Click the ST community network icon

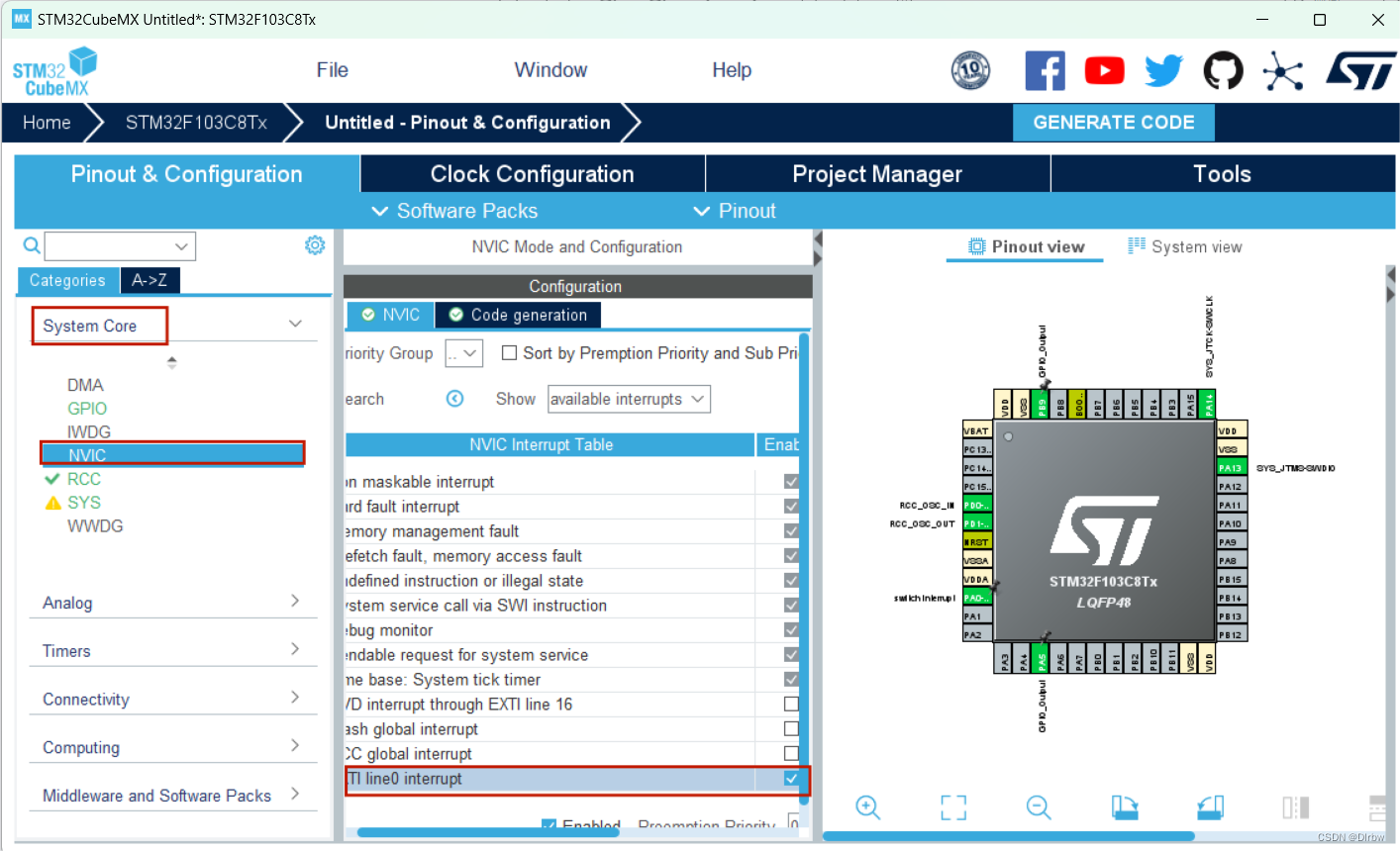point(1283,71)
